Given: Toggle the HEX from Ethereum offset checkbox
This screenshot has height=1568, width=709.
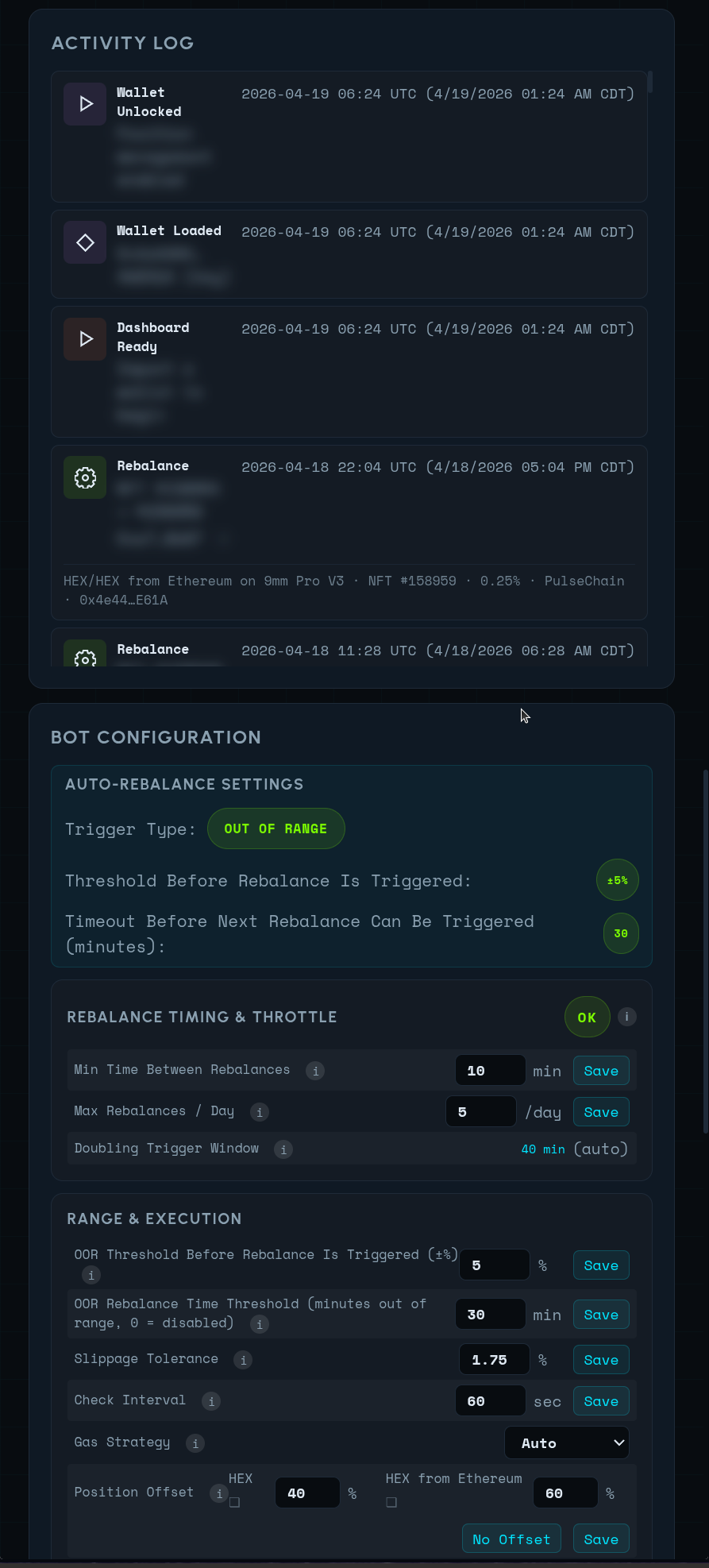Looking at the screenshot, I should (x=391, y=1502).
